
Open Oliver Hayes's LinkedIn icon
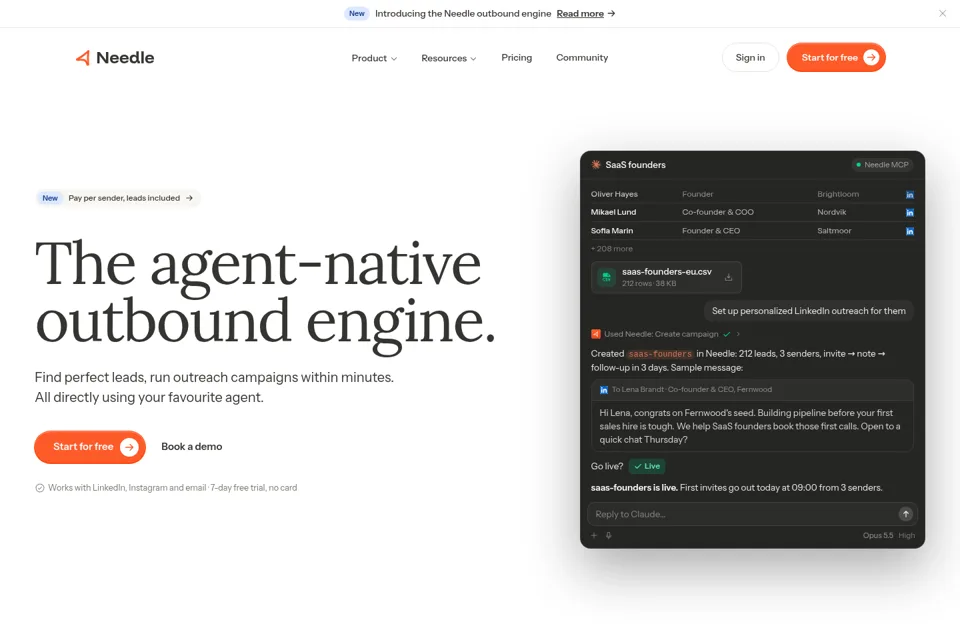tap(910, 195)
